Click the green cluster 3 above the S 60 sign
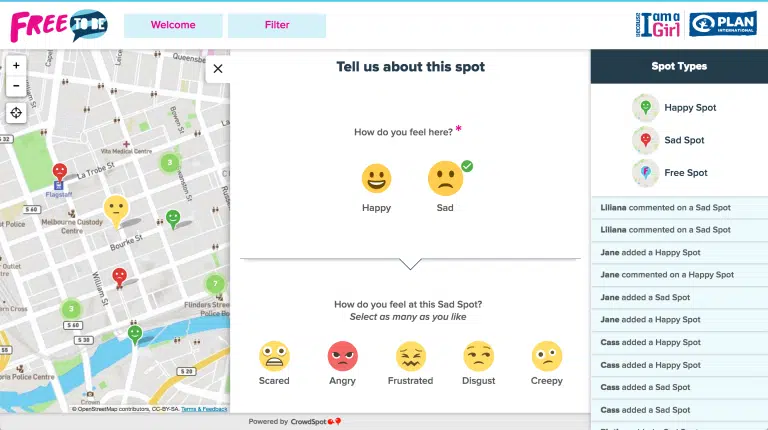Screen dimensions: 768x430 point(71,309)
